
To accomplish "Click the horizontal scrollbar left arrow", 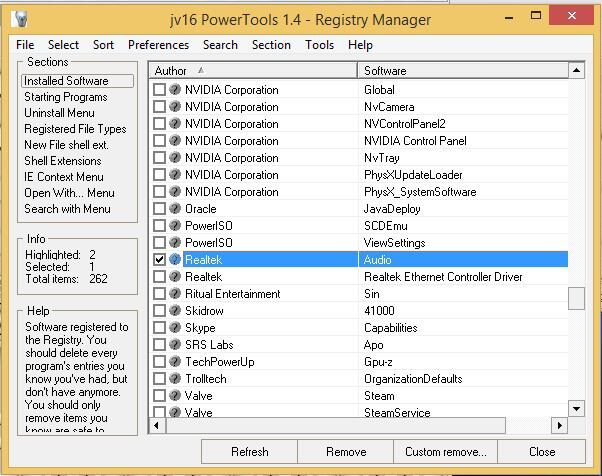I will 157,425.
